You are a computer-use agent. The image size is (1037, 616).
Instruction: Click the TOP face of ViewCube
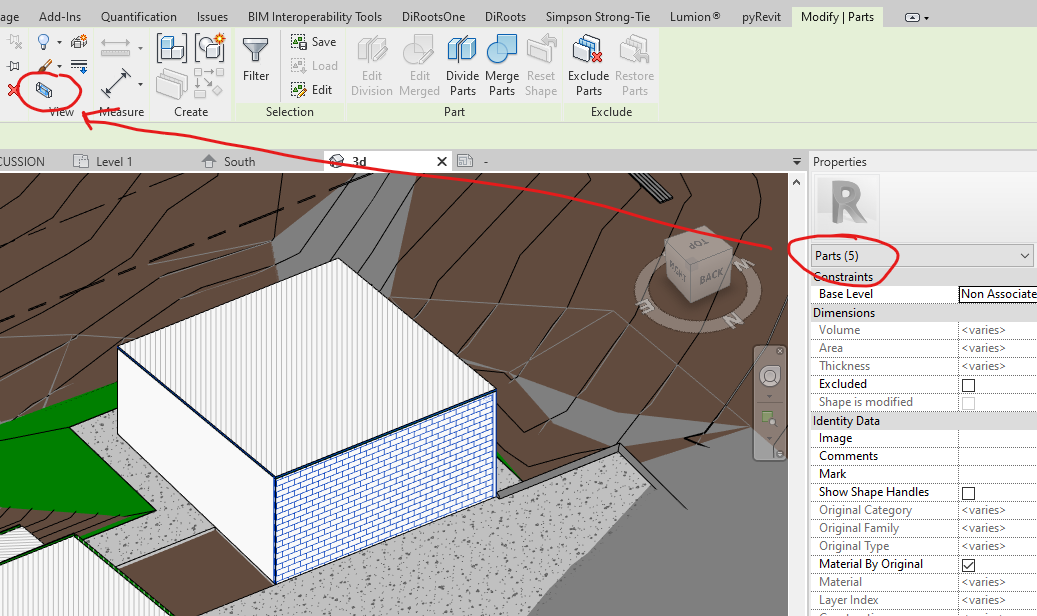click(x=697, y=243)
